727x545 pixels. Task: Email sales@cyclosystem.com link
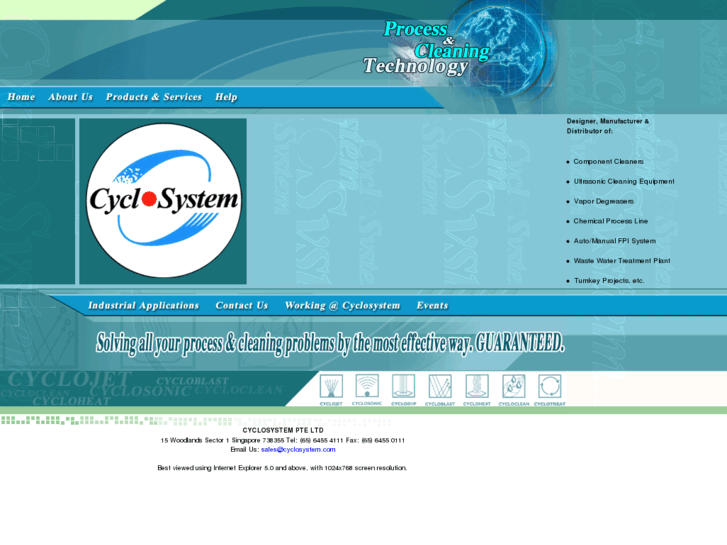click(x=298, y=449)
